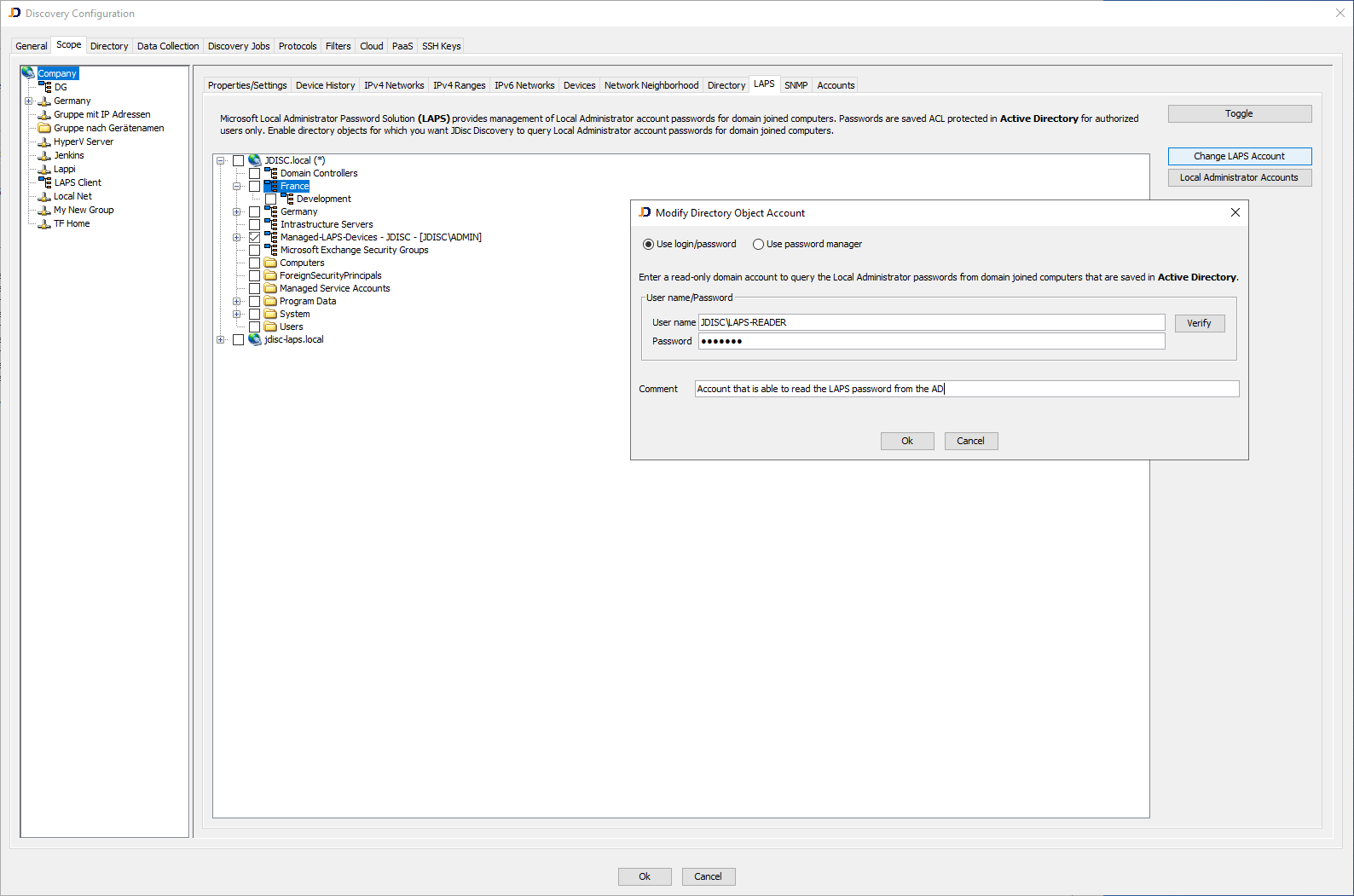The image size is (1354, 896).
Task: Expand the Program Data node
Action: tap(237, 301)
